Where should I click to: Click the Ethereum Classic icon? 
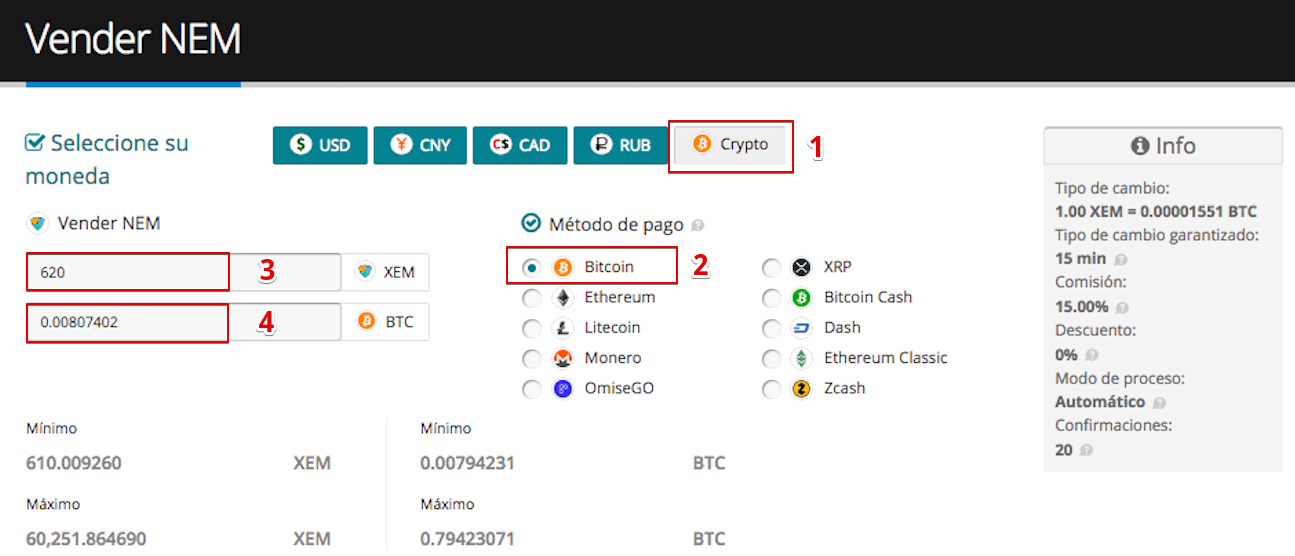click(x=801, y=359)
